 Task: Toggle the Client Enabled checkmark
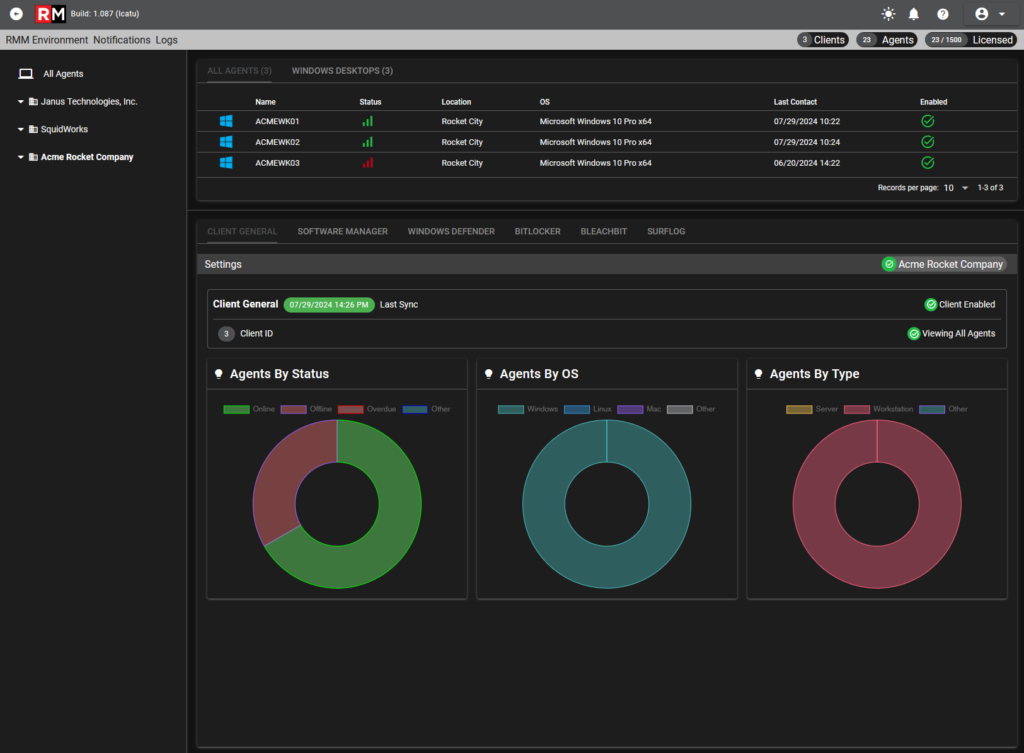point(931,304)
